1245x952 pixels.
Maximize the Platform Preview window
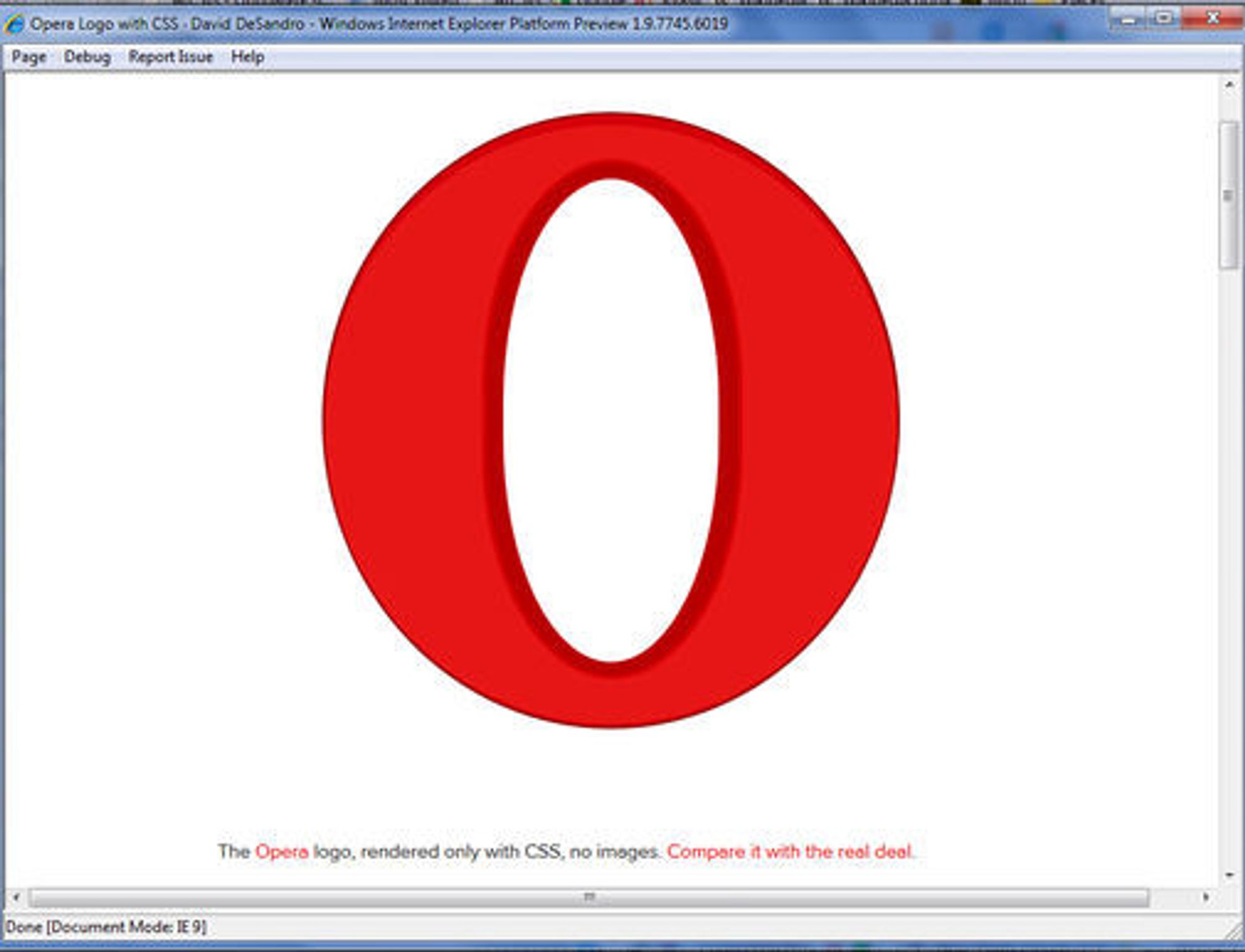pyautogui.click(x=1163, y=19)
